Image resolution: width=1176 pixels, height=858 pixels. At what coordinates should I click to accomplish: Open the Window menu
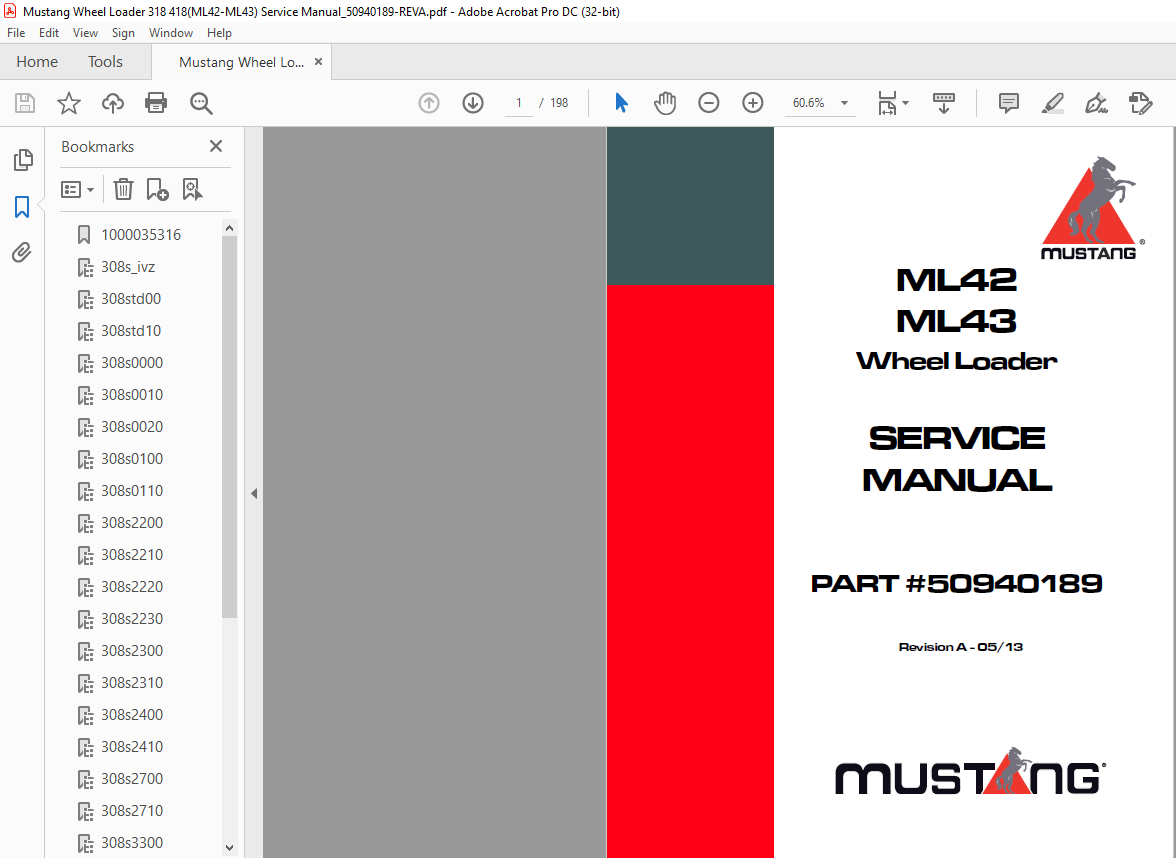170,33
